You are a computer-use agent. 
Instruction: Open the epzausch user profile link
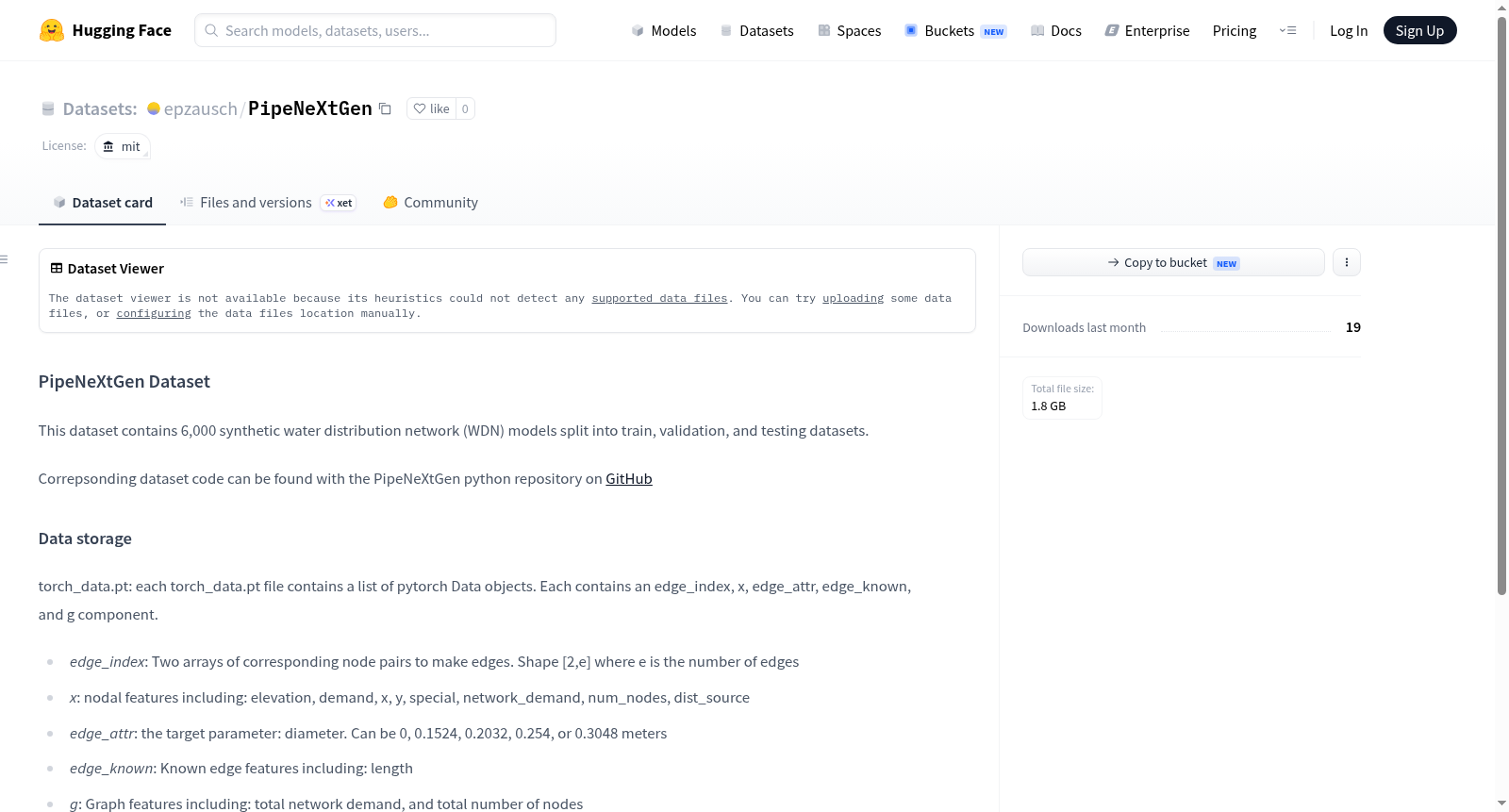coord(200,108)
